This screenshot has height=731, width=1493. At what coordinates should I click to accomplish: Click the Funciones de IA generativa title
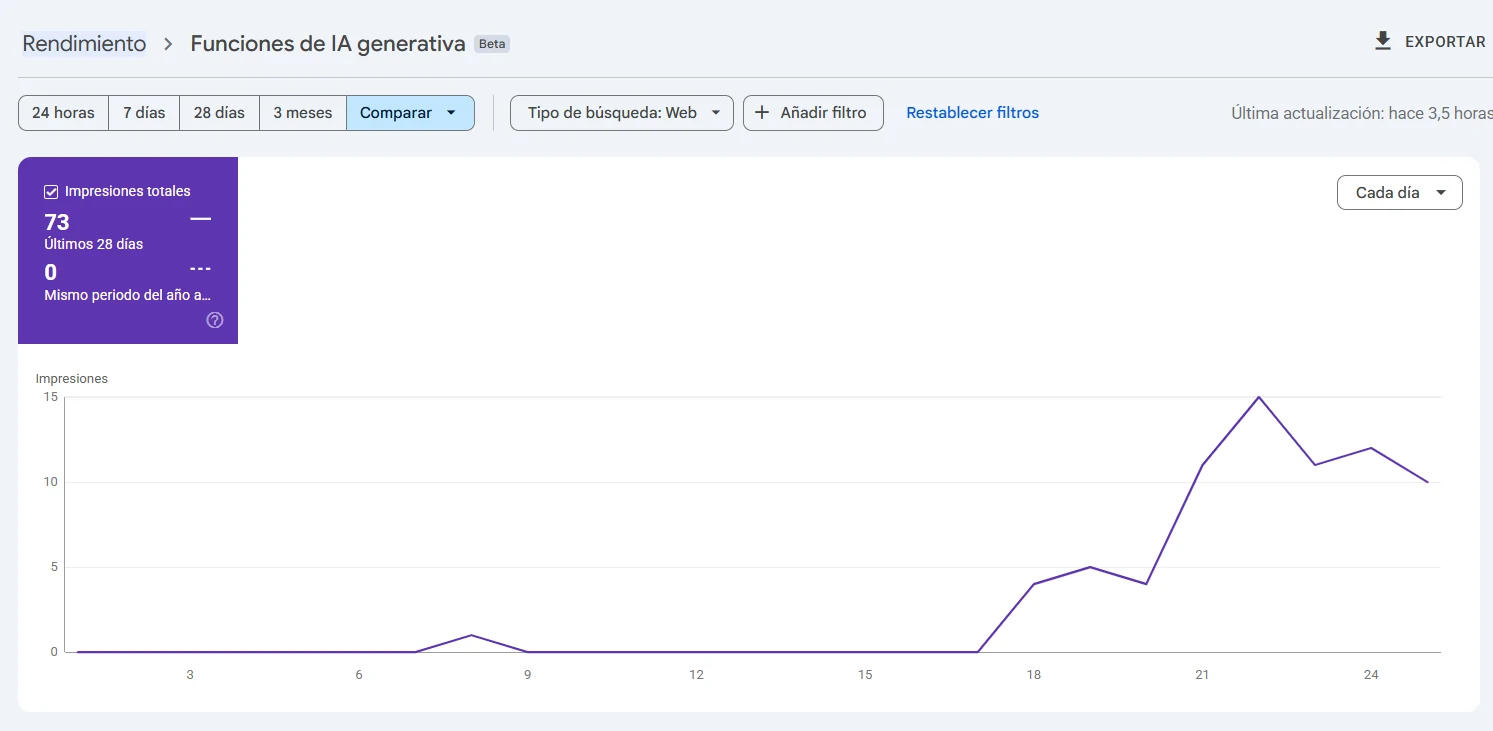point(328,44)
